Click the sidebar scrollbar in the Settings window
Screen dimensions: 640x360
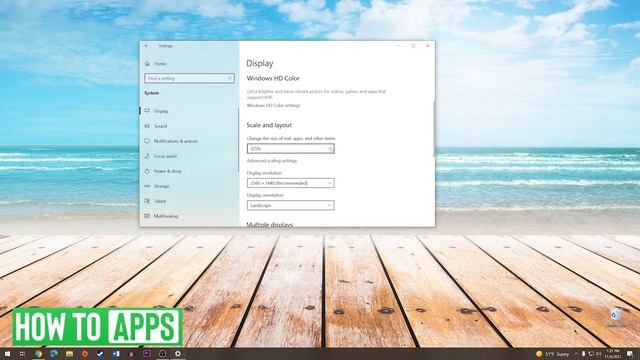point(238,140)
